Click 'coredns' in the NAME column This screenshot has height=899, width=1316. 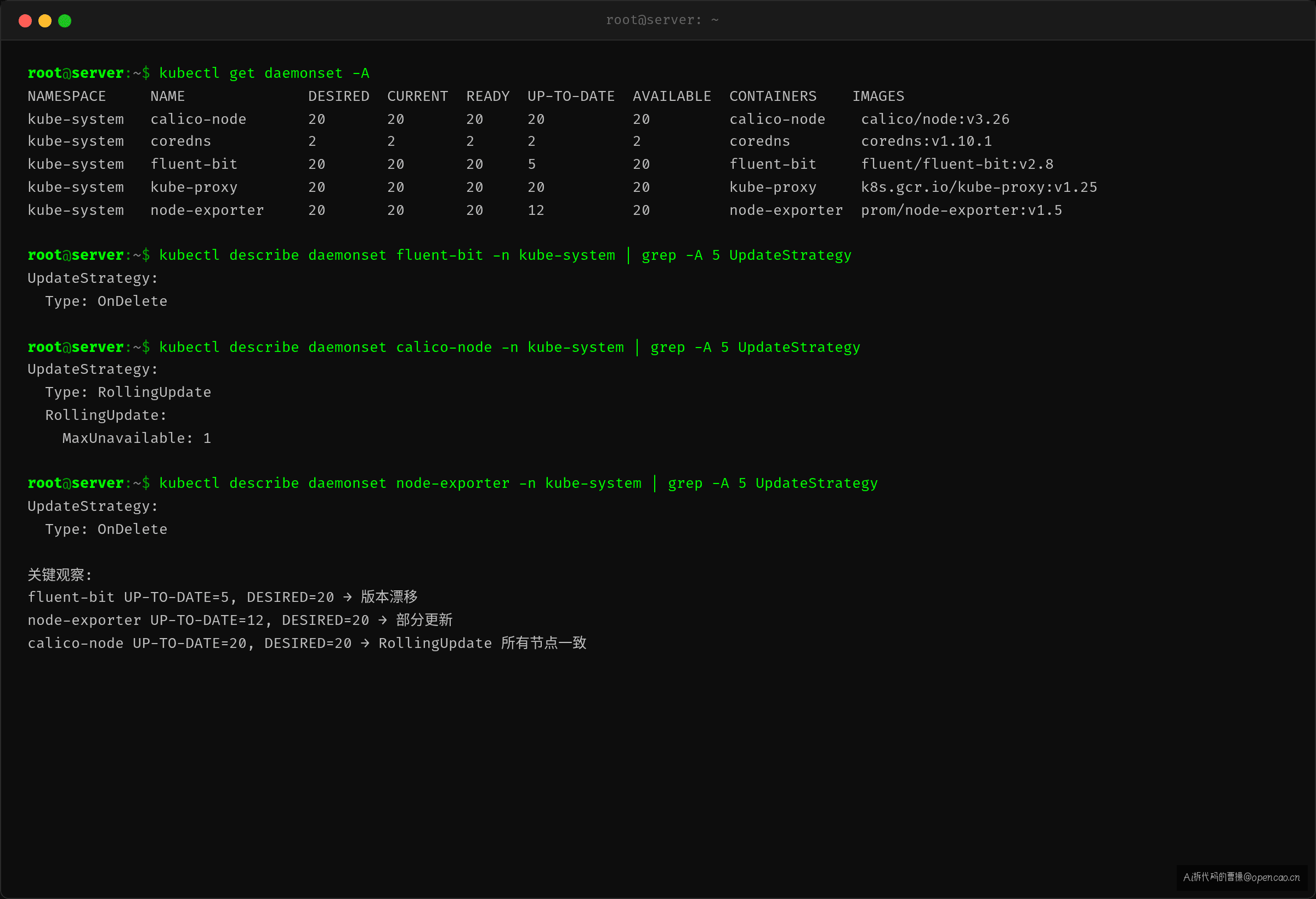[180, 141]
